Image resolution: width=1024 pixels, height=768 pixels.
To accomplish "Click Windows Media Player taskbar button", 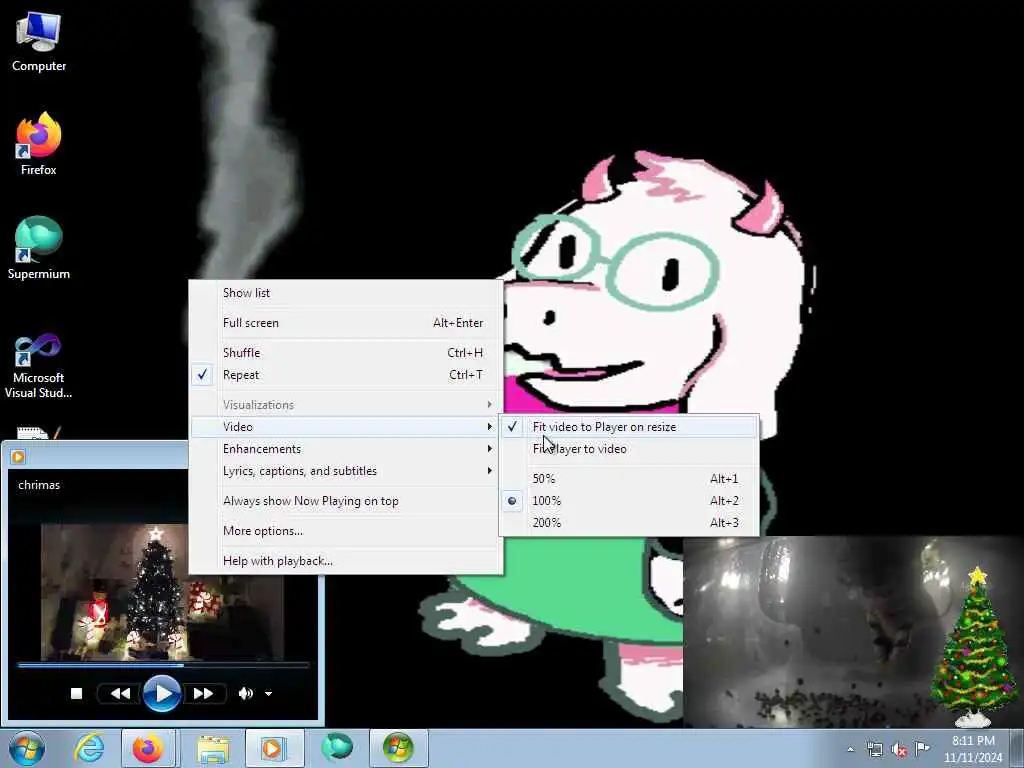I will tap(274, 748).
